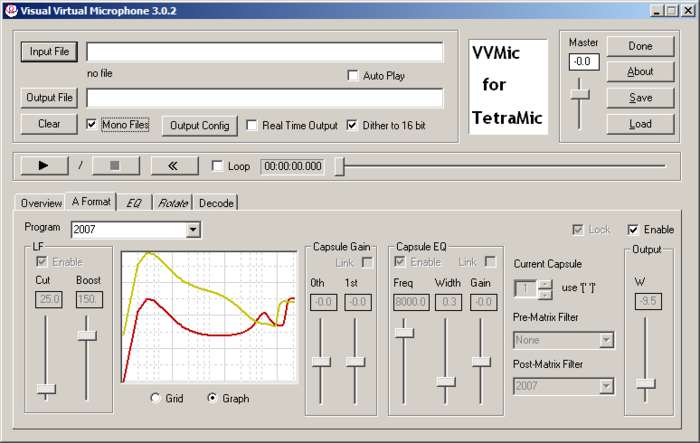
Task: Click the Save button
Action: coord(640,98)
